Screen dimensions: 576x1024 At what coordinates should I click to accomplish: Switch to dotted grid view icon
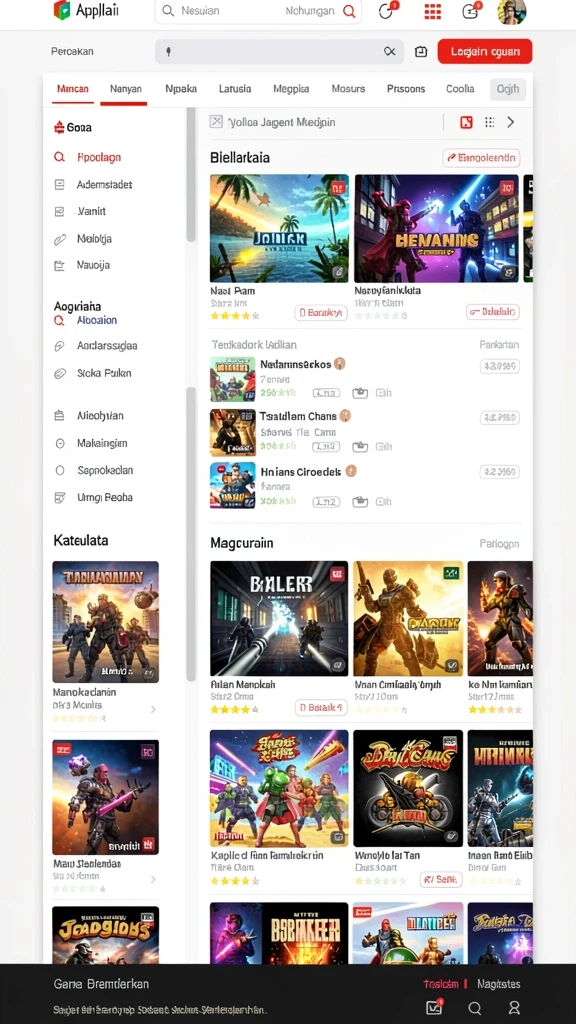click(x=489, y=122)
